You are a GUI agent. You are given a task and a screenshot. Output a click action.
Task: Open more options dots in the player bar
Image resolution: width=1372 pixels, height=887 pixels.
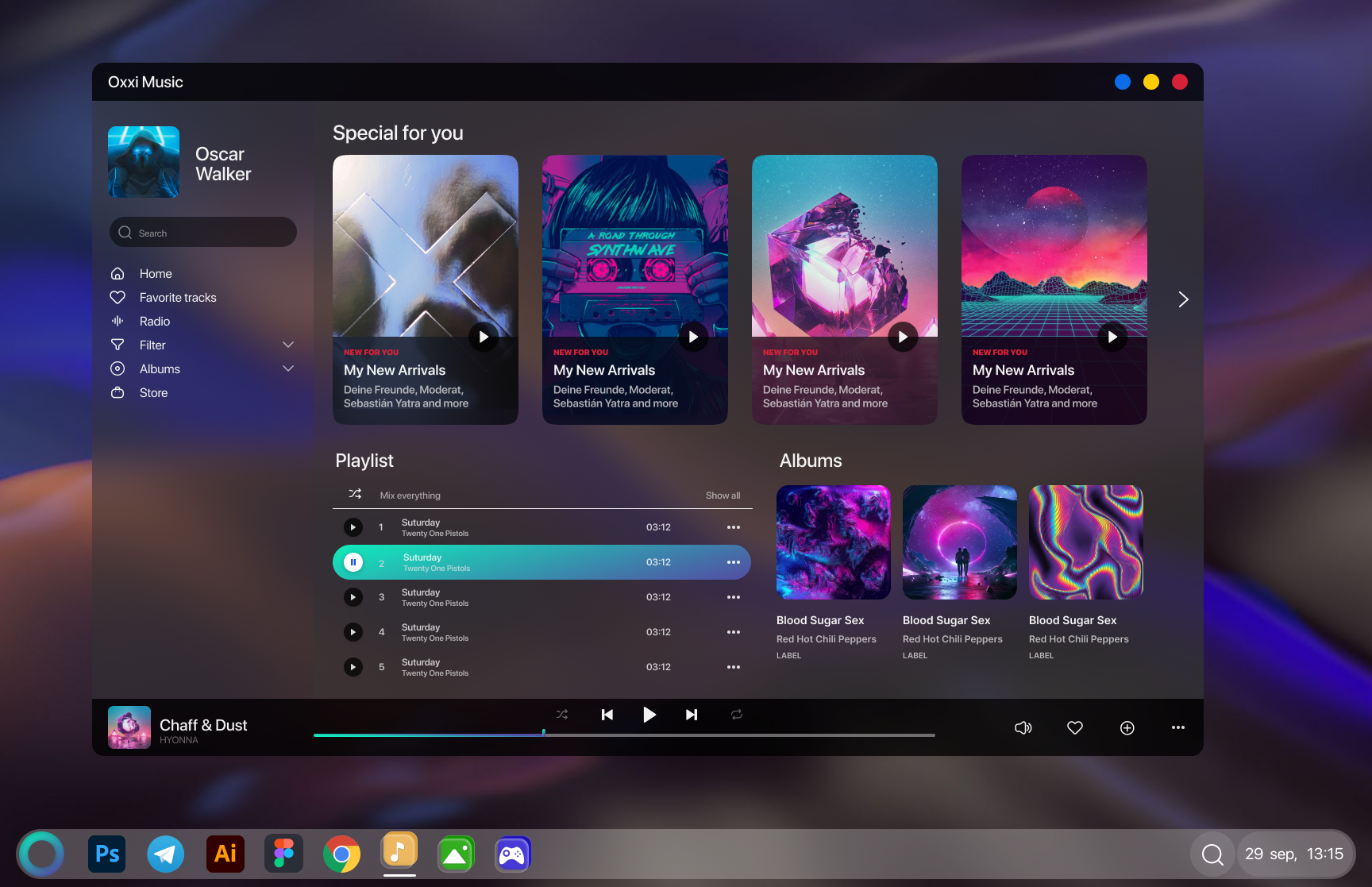tap(1178, 727)
